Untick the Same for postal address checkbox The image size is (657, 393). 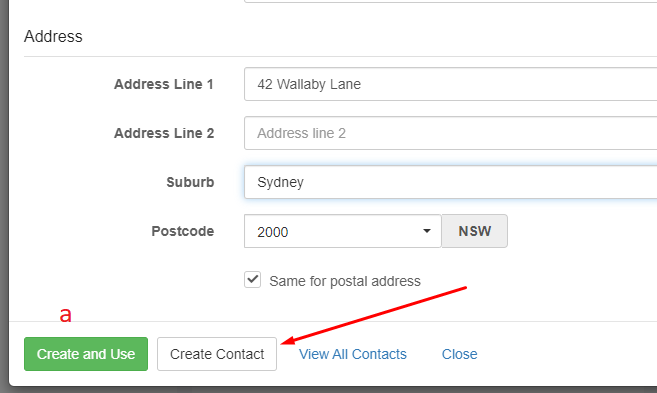pyautogui.click(x=253, y=279)
